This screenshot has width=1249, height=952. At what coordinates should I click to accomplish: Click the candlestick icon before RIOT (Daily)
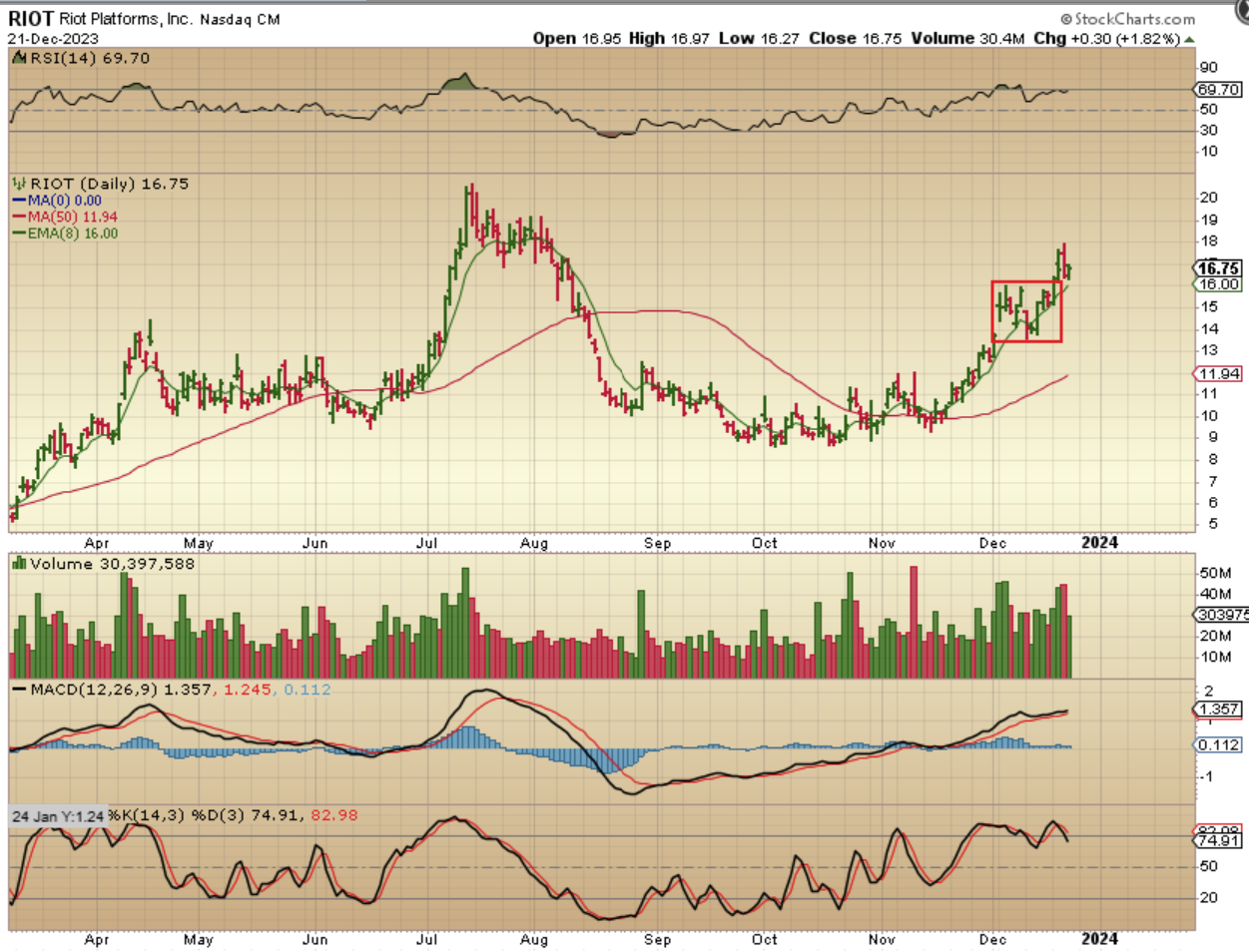(x=19, y=184)
